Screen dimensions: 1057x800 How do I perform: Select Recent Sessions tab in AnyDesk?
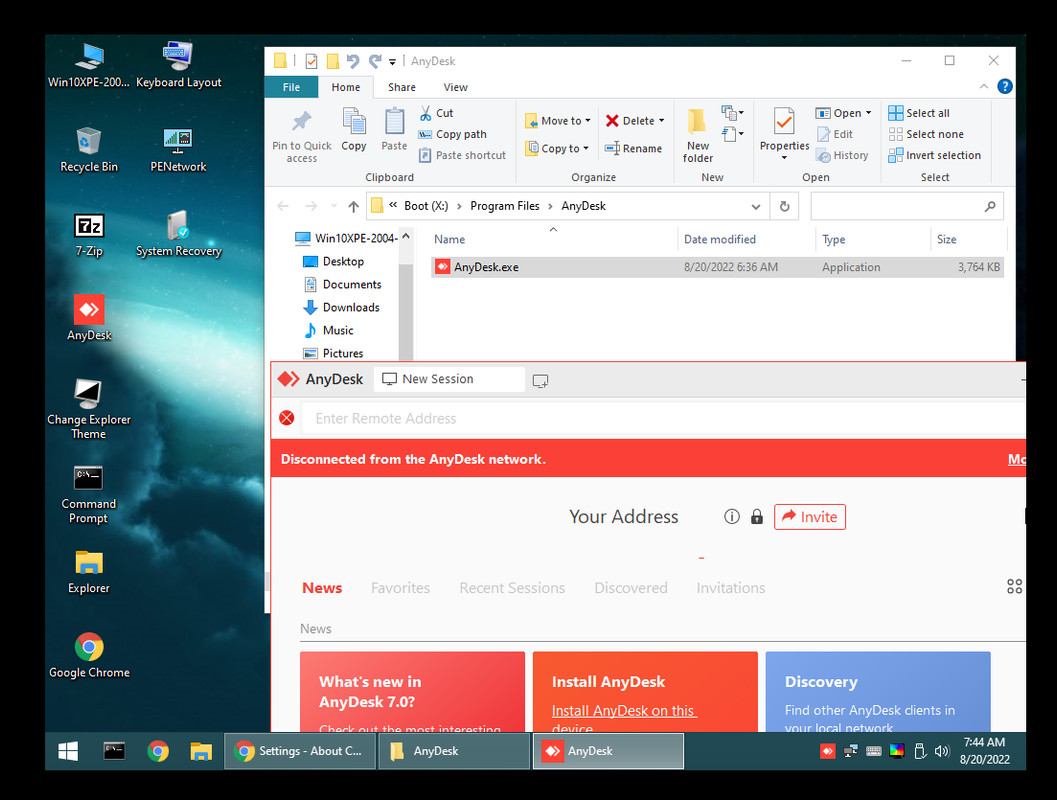point(512,588)
